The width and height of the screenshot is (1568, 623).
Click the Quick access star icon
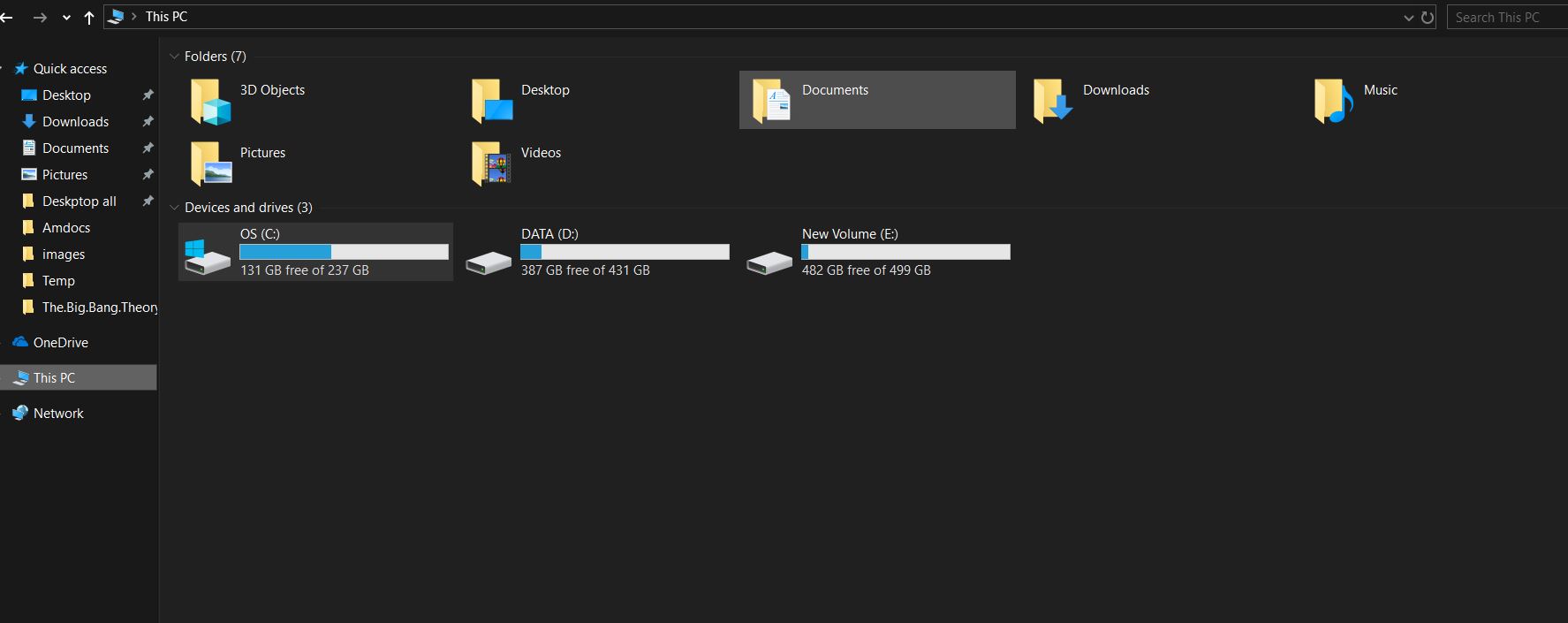pyautogui.click(x=21, y=68)
